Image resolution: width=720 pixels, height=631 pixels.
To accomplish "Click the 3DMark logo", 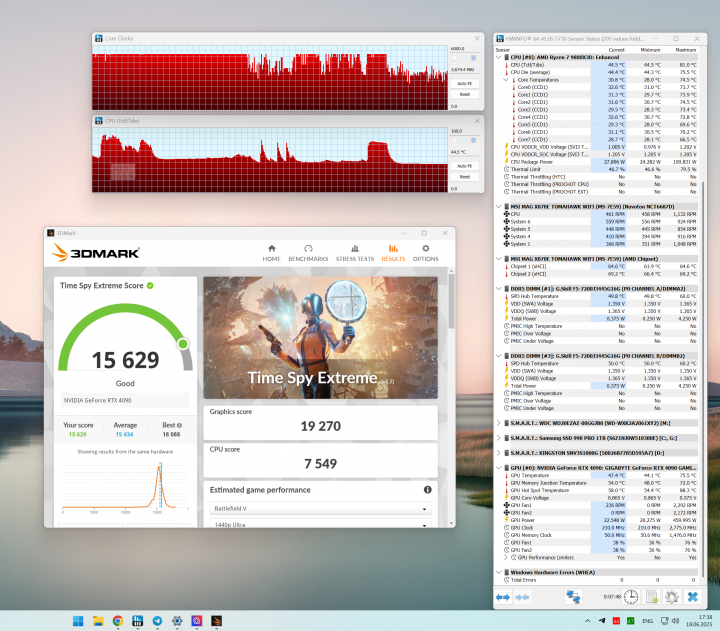I will coord(96,253).
